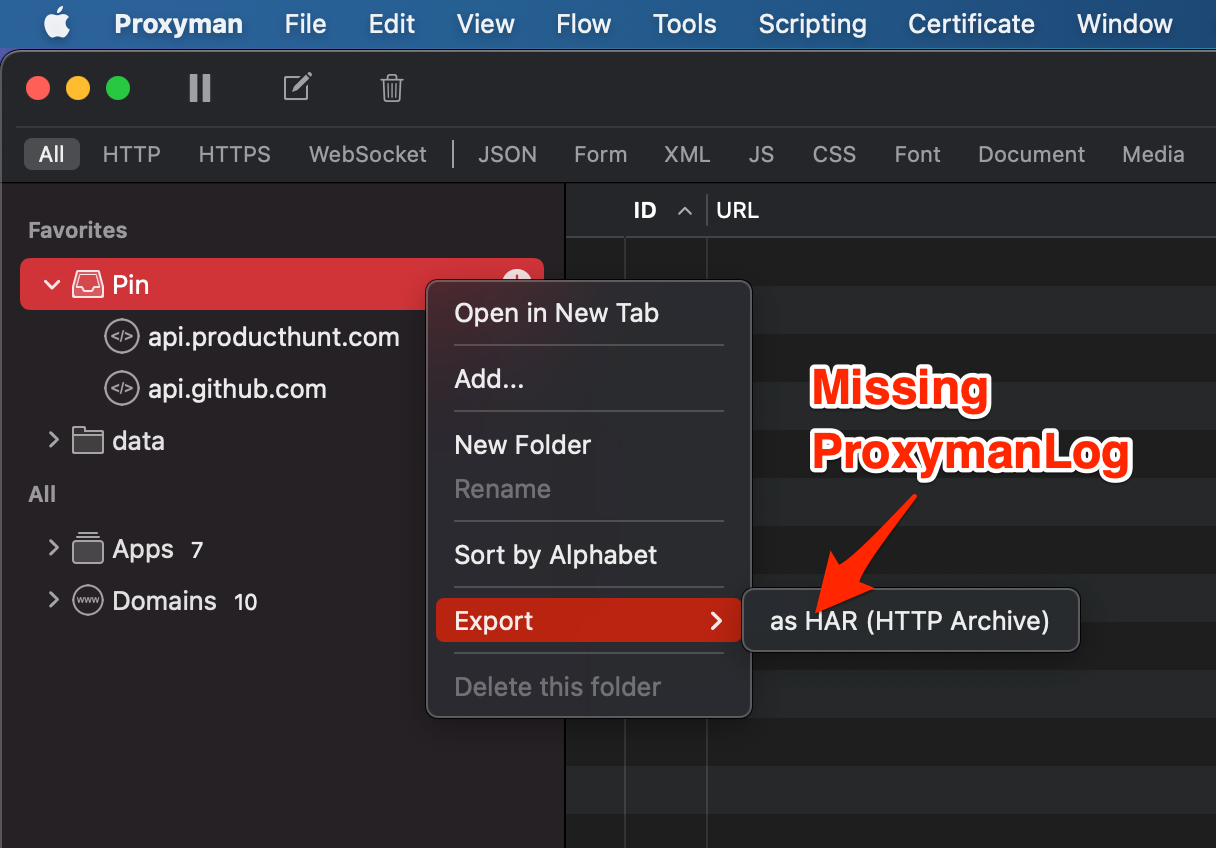Filter by XML content

(x=687, y=154)
